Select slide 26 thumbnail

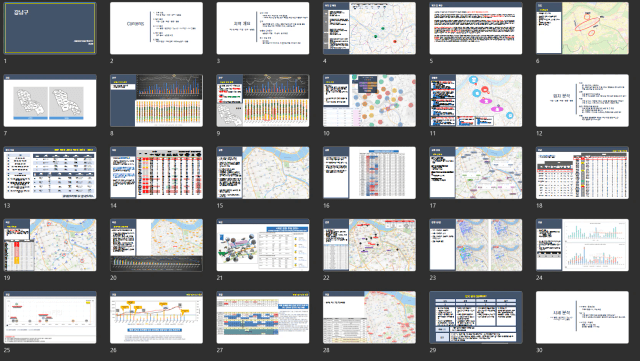point(156,317)
